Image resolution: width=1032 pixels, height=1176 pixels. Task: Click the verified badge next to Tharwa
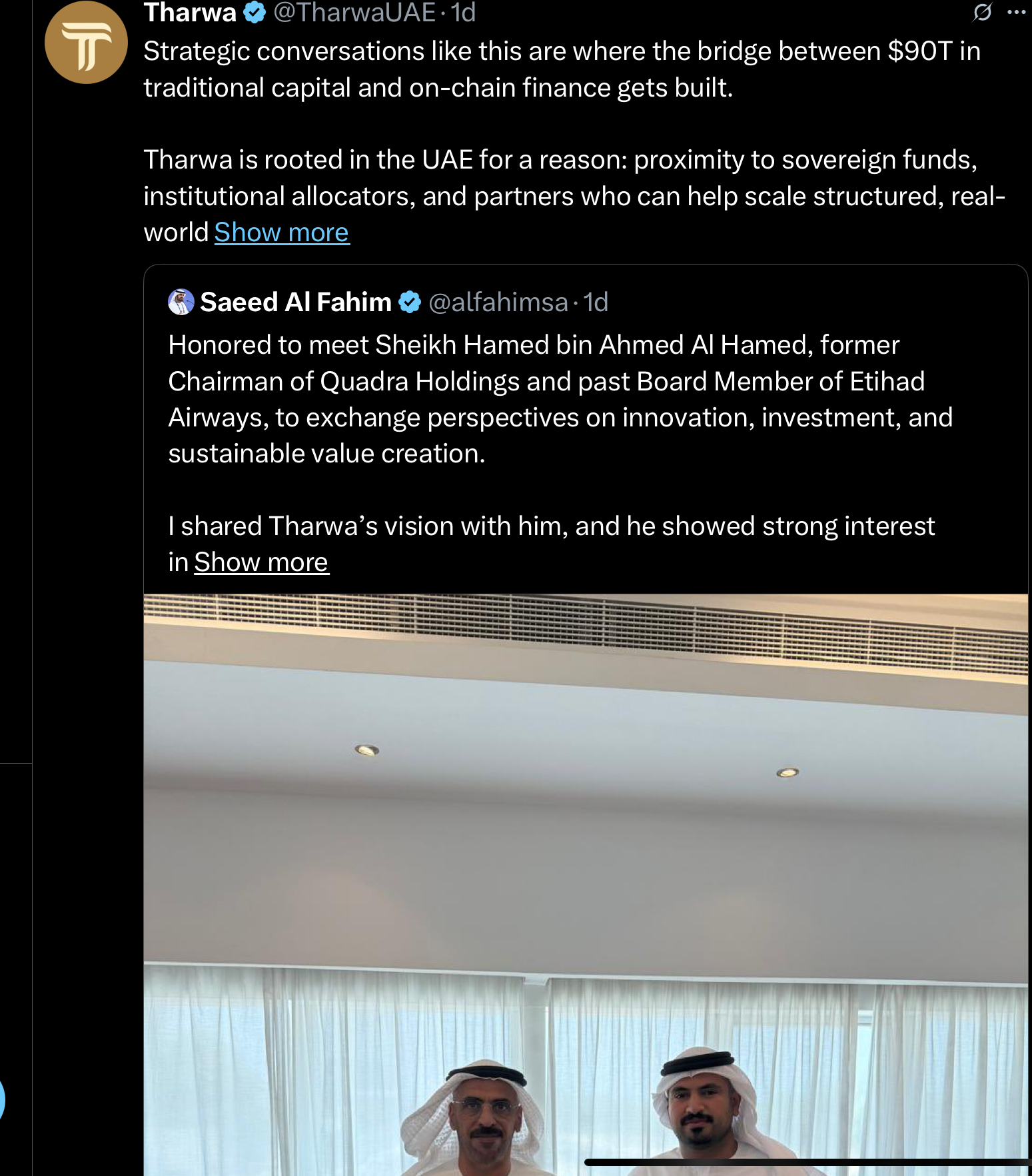pyautogui.click(x=255, y=13)
